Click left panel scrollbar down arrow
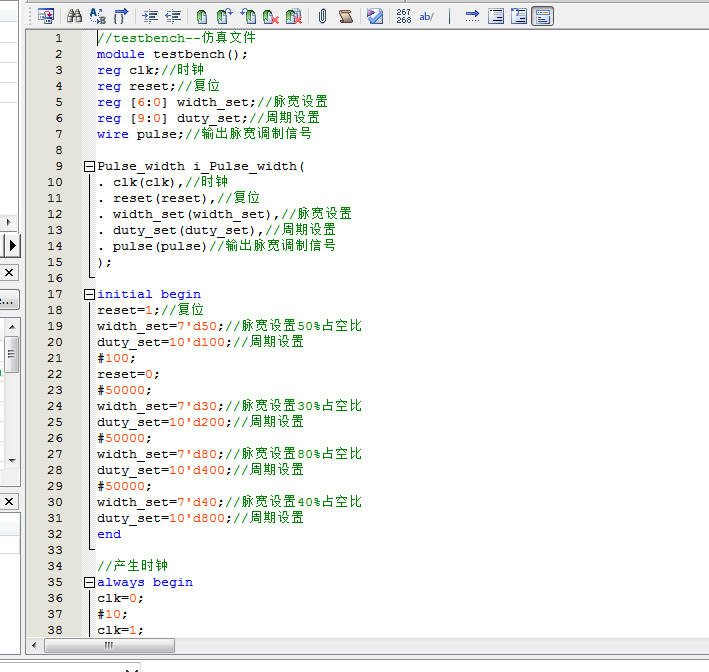Viewport: 709px width, 672px height. (12, 460)
